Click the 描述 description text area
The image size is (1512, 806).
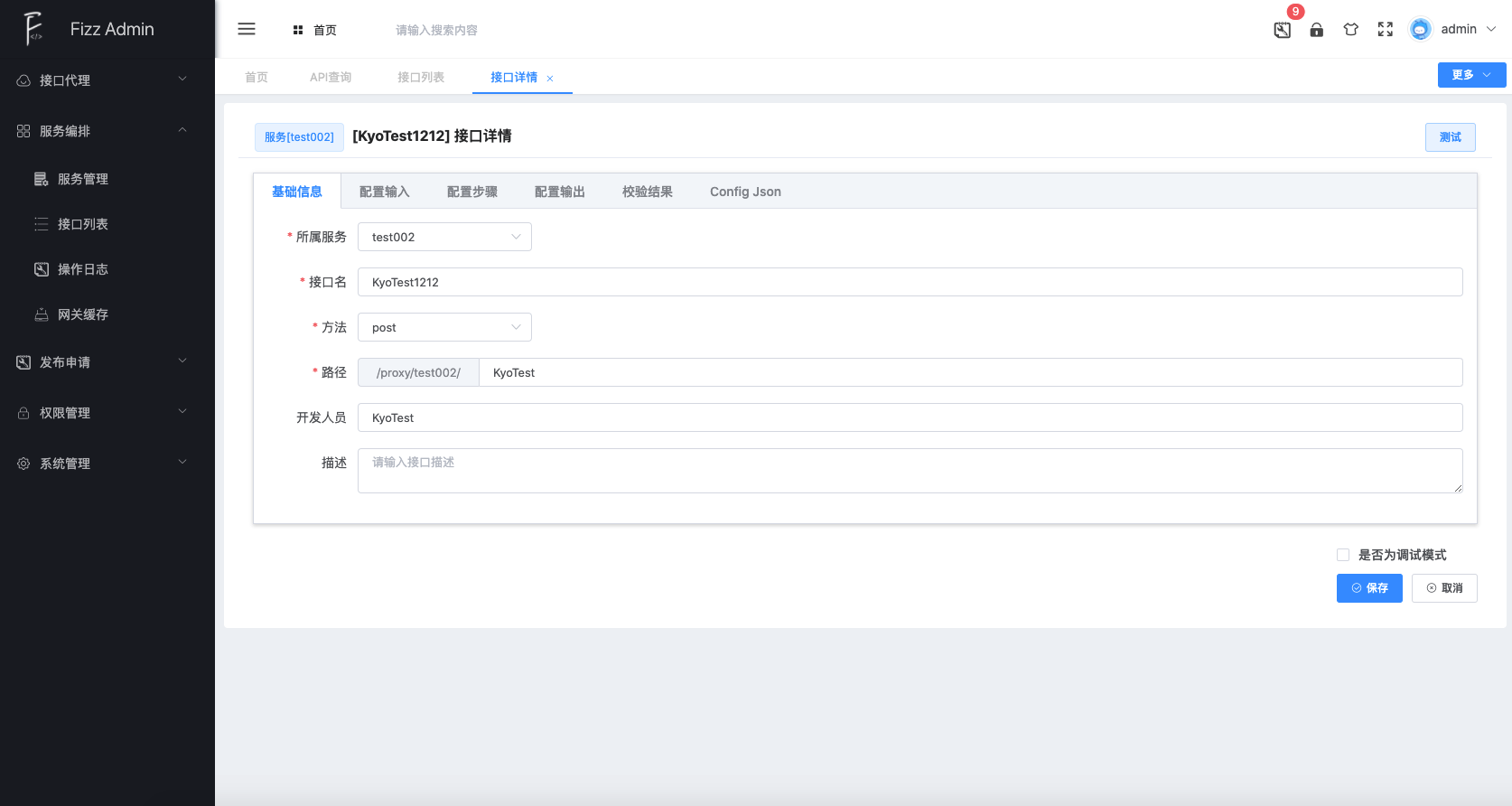(x=910, y=471)
